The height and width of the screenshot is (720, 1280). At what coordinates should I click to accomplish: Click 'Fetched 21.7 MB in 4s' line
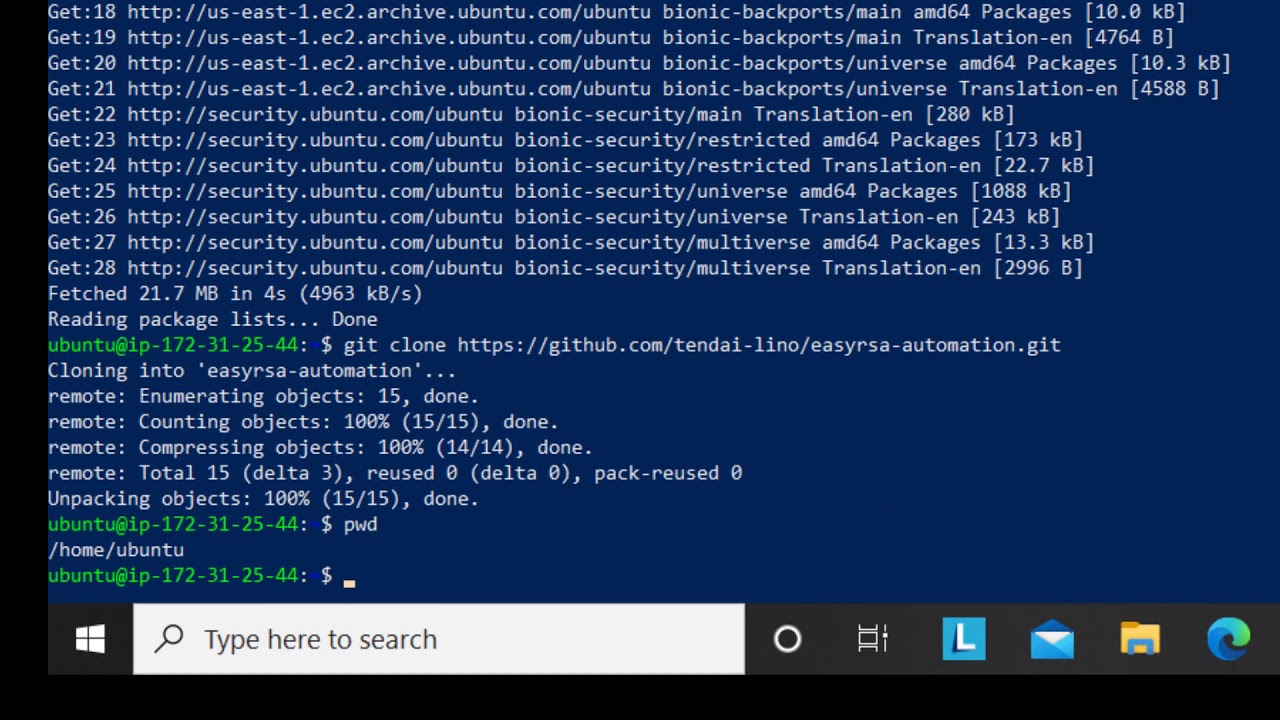click(235, 294)
